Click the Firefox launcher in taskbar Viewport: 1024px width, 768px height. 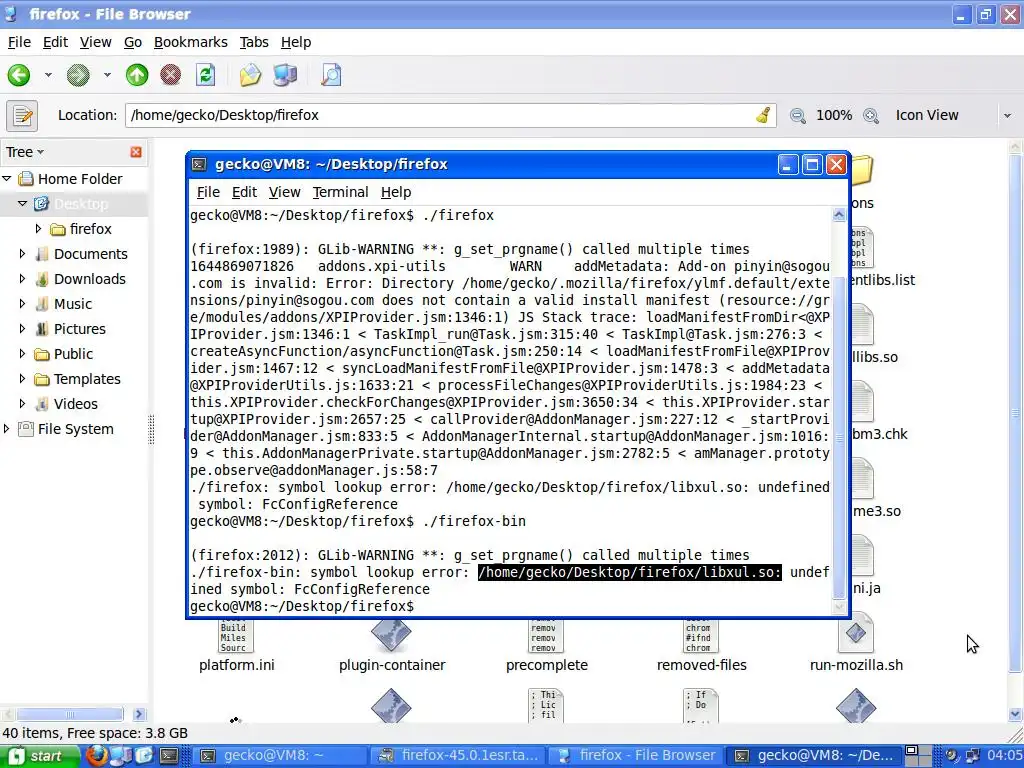97,756
